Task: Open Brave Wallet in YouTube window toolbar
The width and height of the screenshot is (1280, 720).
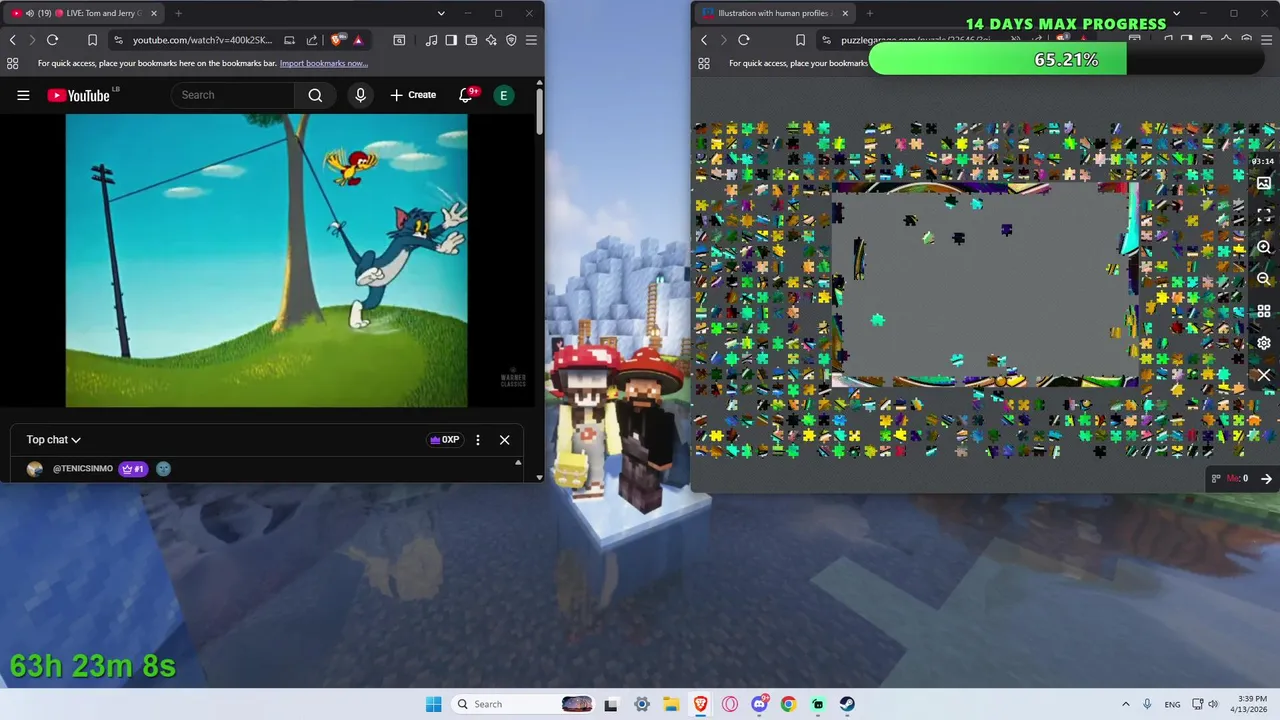Action: point(471,40)
